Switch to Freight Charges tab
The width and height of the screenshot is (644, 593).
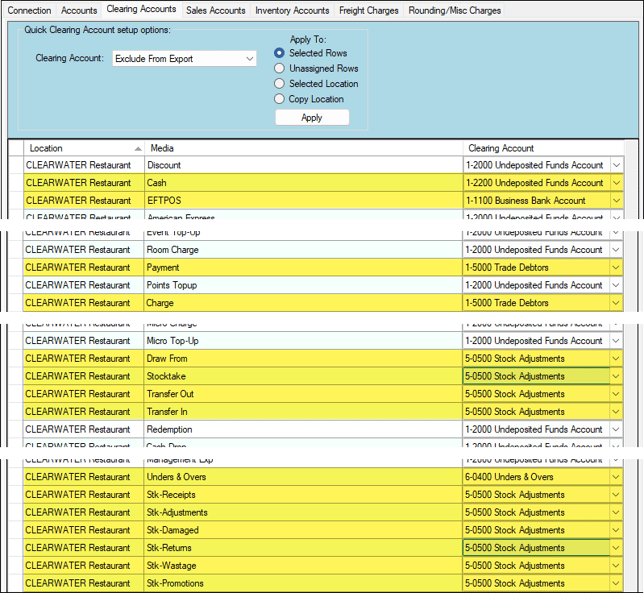[x=369, y=10]
